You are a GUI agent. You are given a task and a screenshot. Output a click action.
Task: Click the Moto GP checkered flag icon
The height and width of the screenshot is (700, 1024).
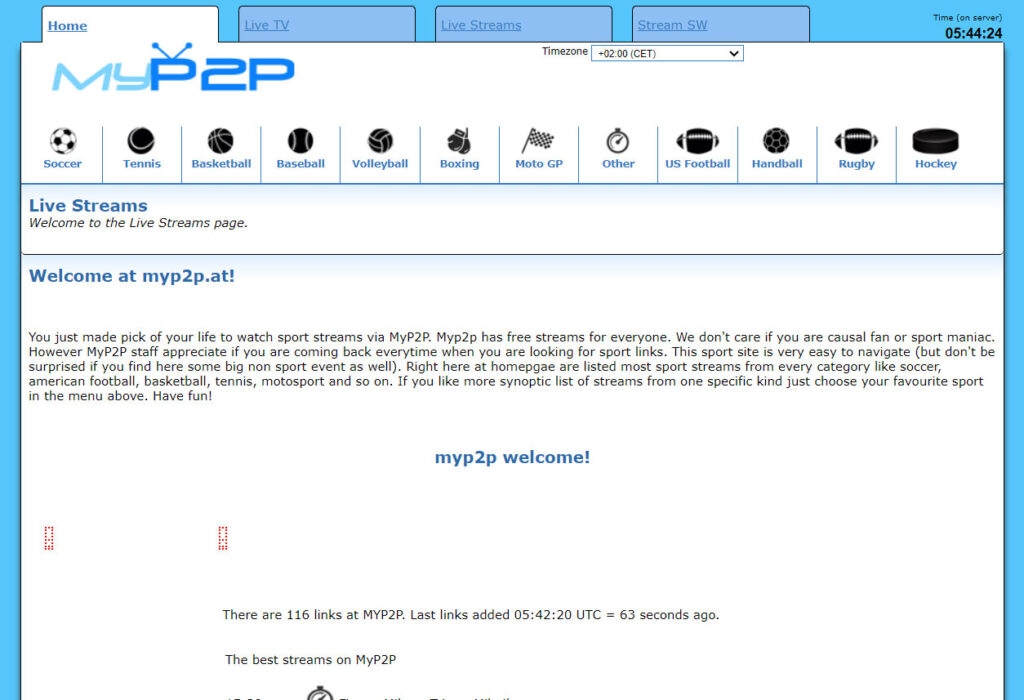pos(538,140)
